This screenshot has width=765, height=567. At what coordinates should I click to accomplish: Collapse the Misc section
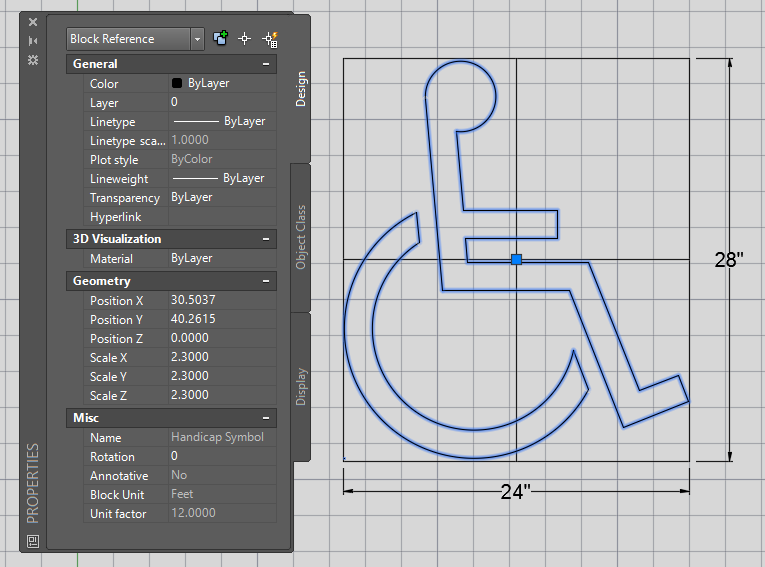266,418
